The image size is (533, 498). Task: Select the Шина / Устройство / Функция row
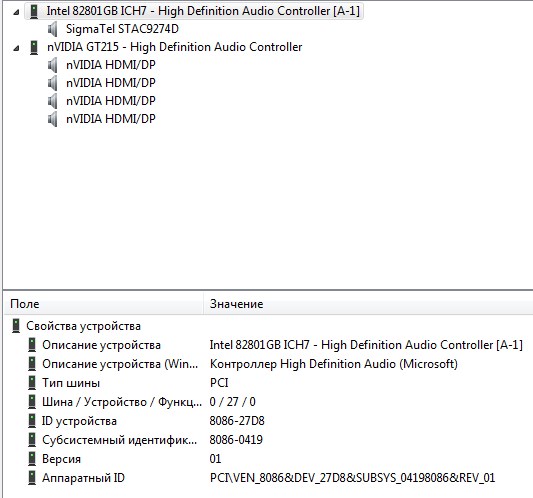pyautogui.click(x=268, y=402)
